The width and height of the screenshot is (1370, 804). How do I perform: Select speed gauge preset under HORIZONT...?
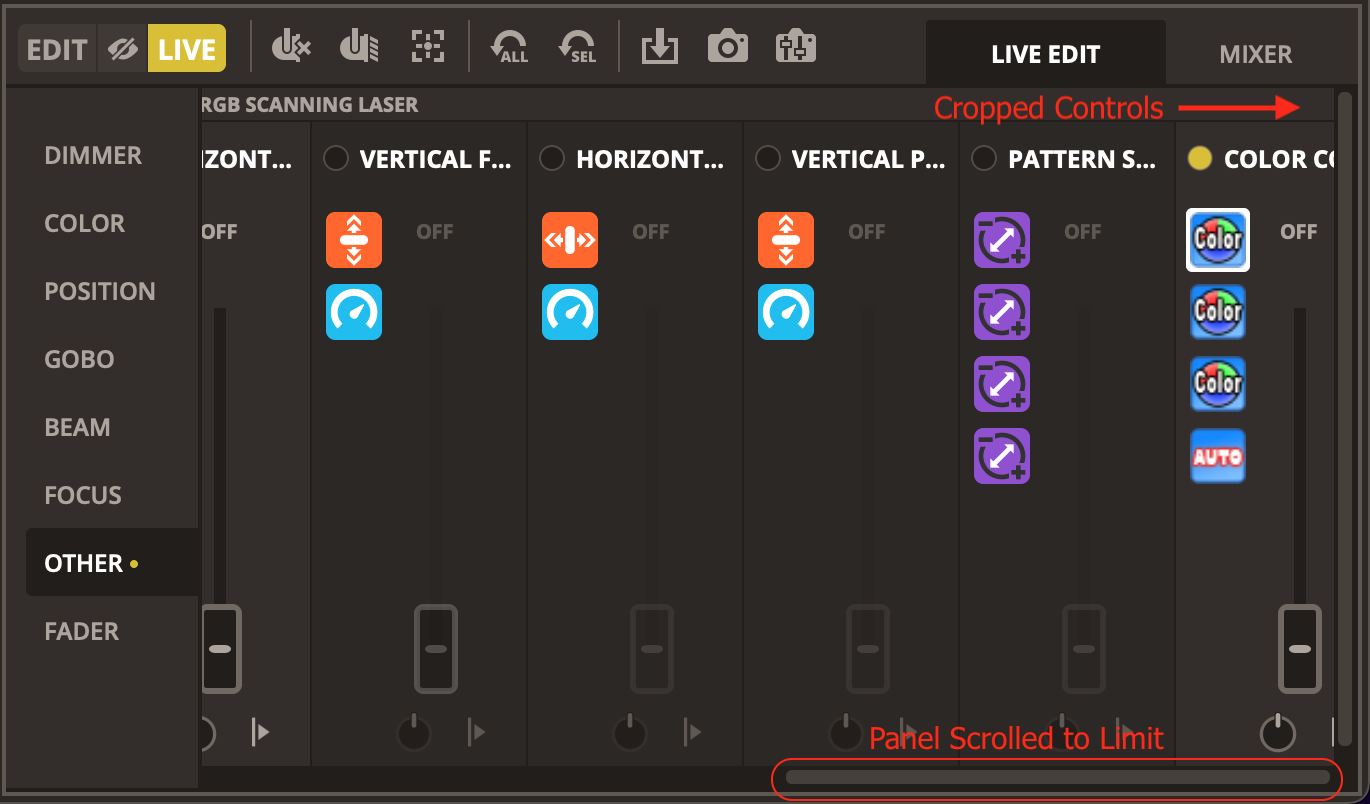tap(570, 312)
